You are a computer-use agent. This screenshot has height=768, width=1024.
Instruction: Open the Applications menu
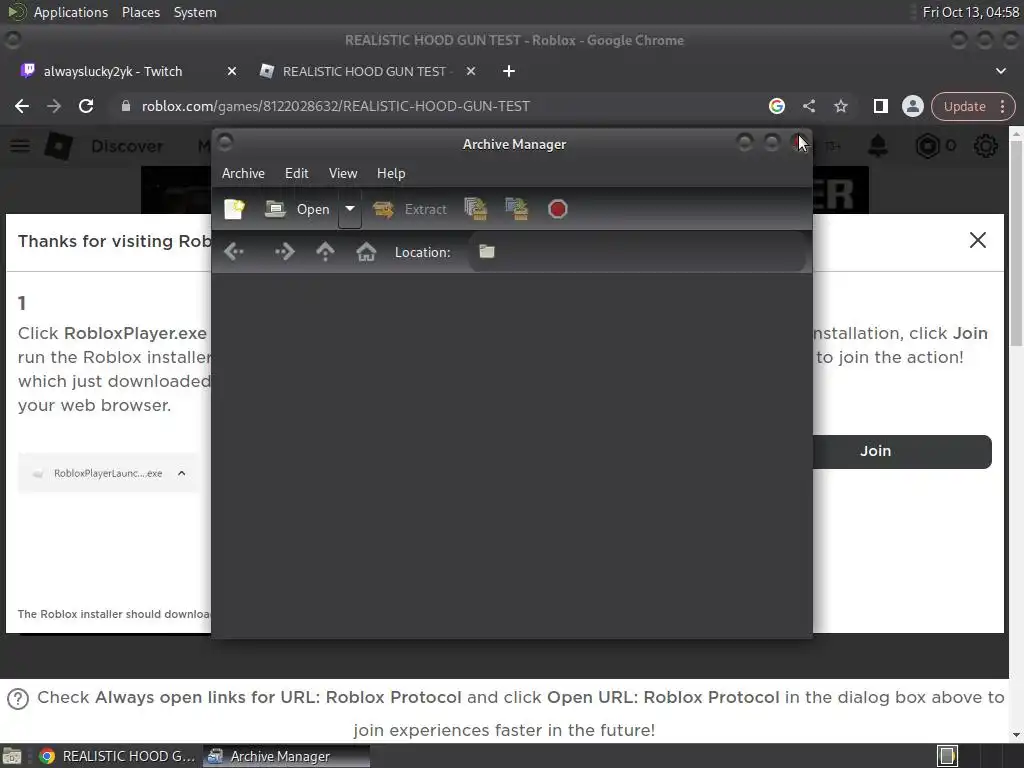point(71,12)
